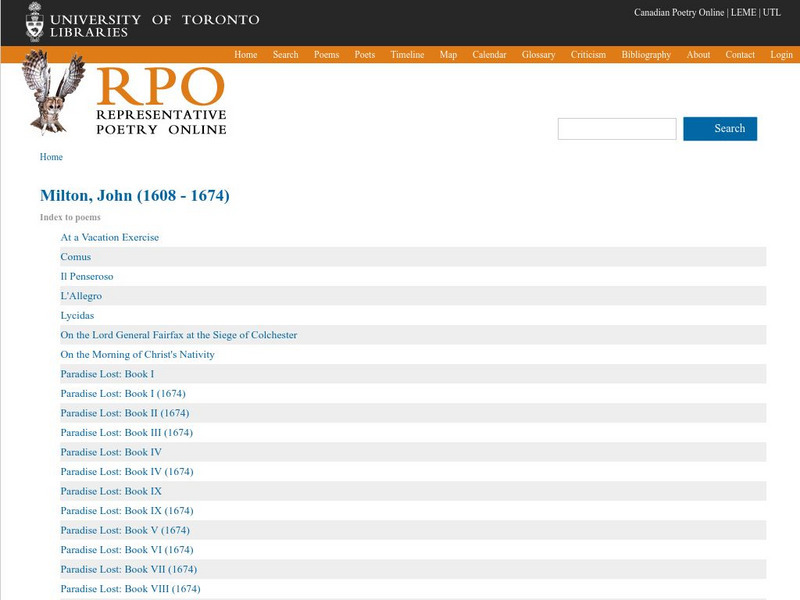The height and width of the screenshot is (600, 800).
Task: Open On the Lord General Fairfax poem
Action: 179,335
